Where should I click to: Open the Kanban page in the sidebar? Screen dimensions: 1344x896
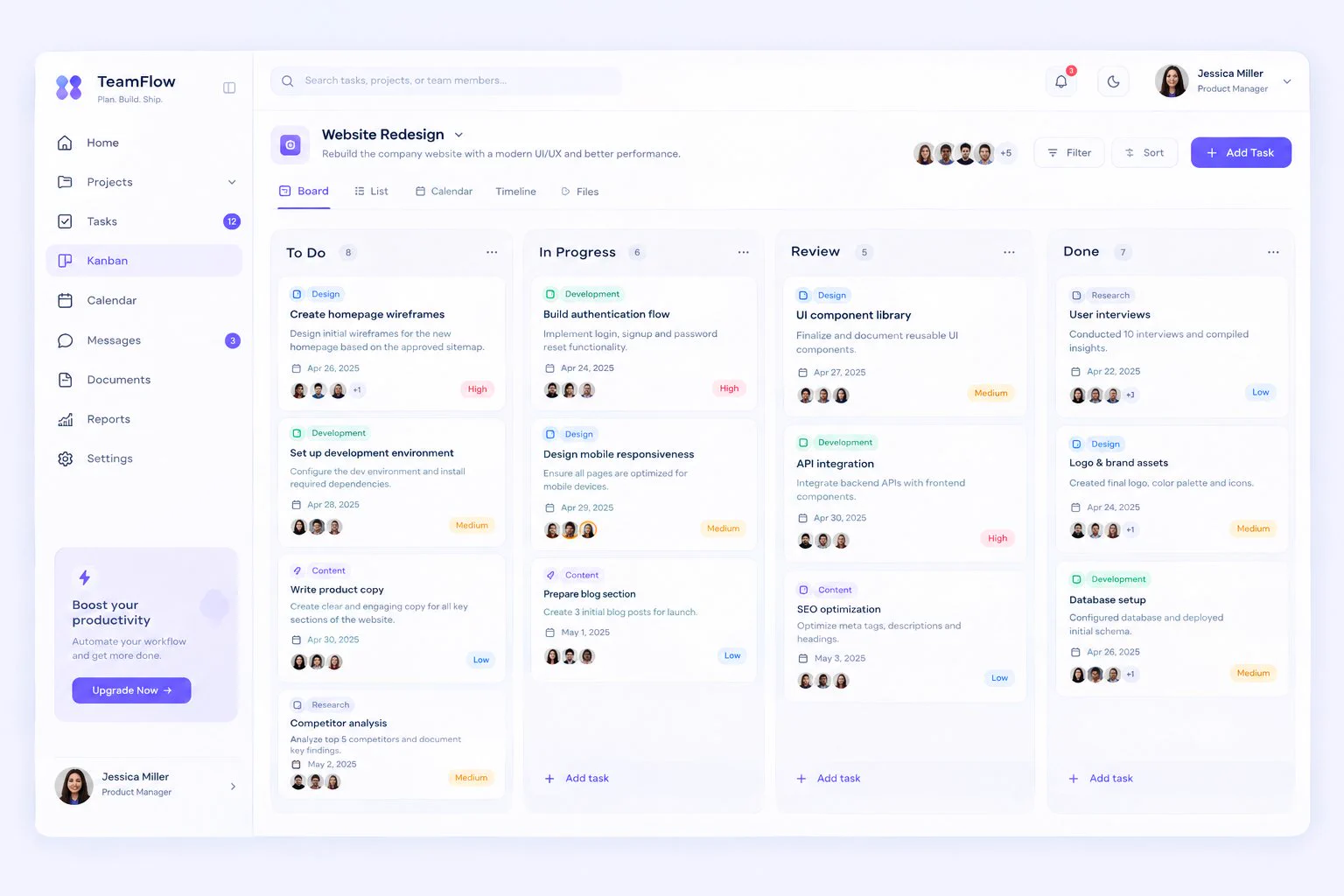(x=143, y=261)
